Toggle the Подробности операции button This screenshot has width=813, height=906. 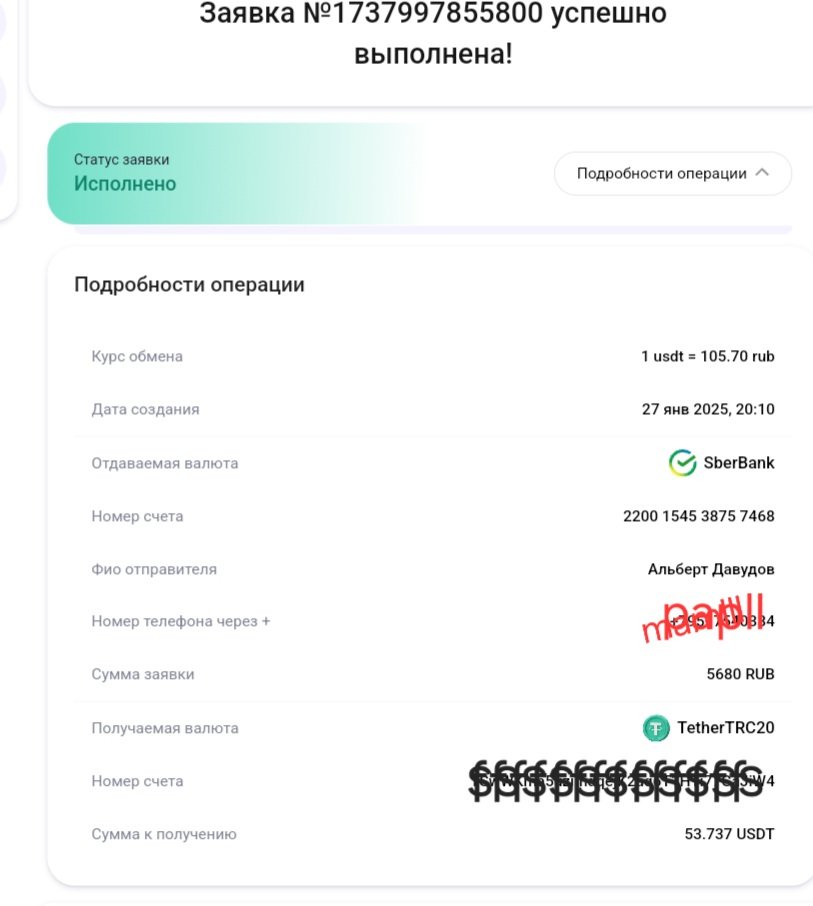[673, 173]
